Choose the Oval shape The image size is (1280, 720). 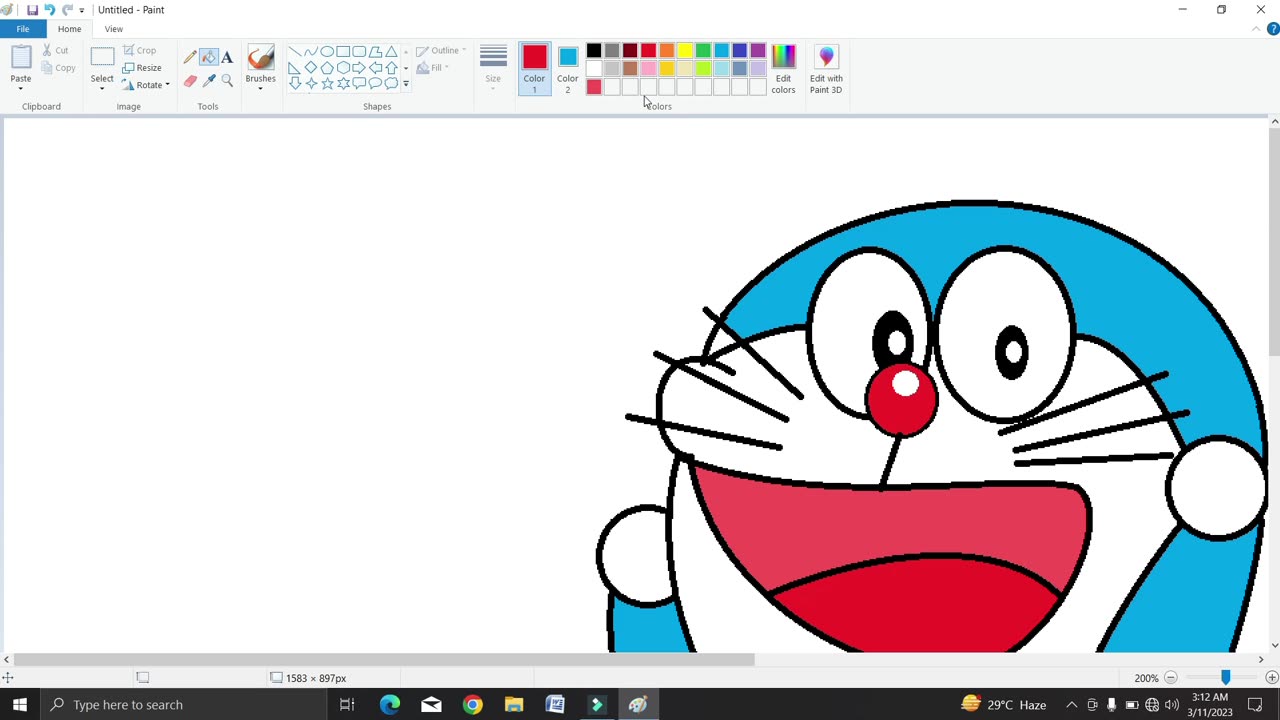point(327,52)
